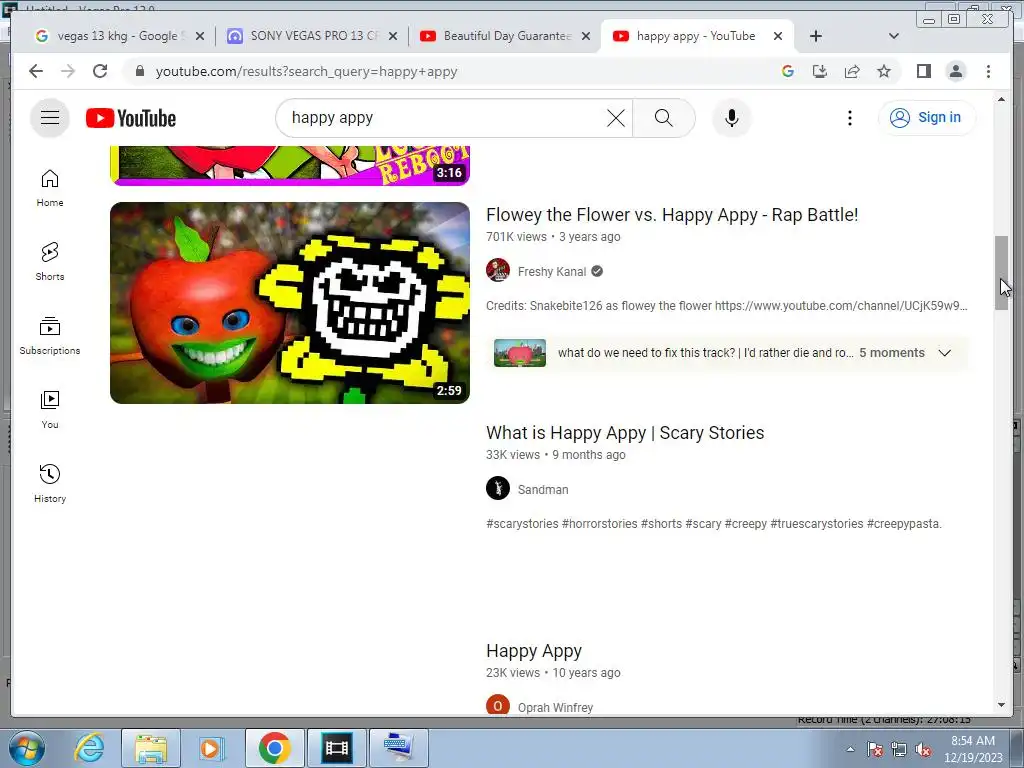Open What is Happy Appy | Scary Stories
Screen dimensions: 1024x768
[x=625, y=433]
